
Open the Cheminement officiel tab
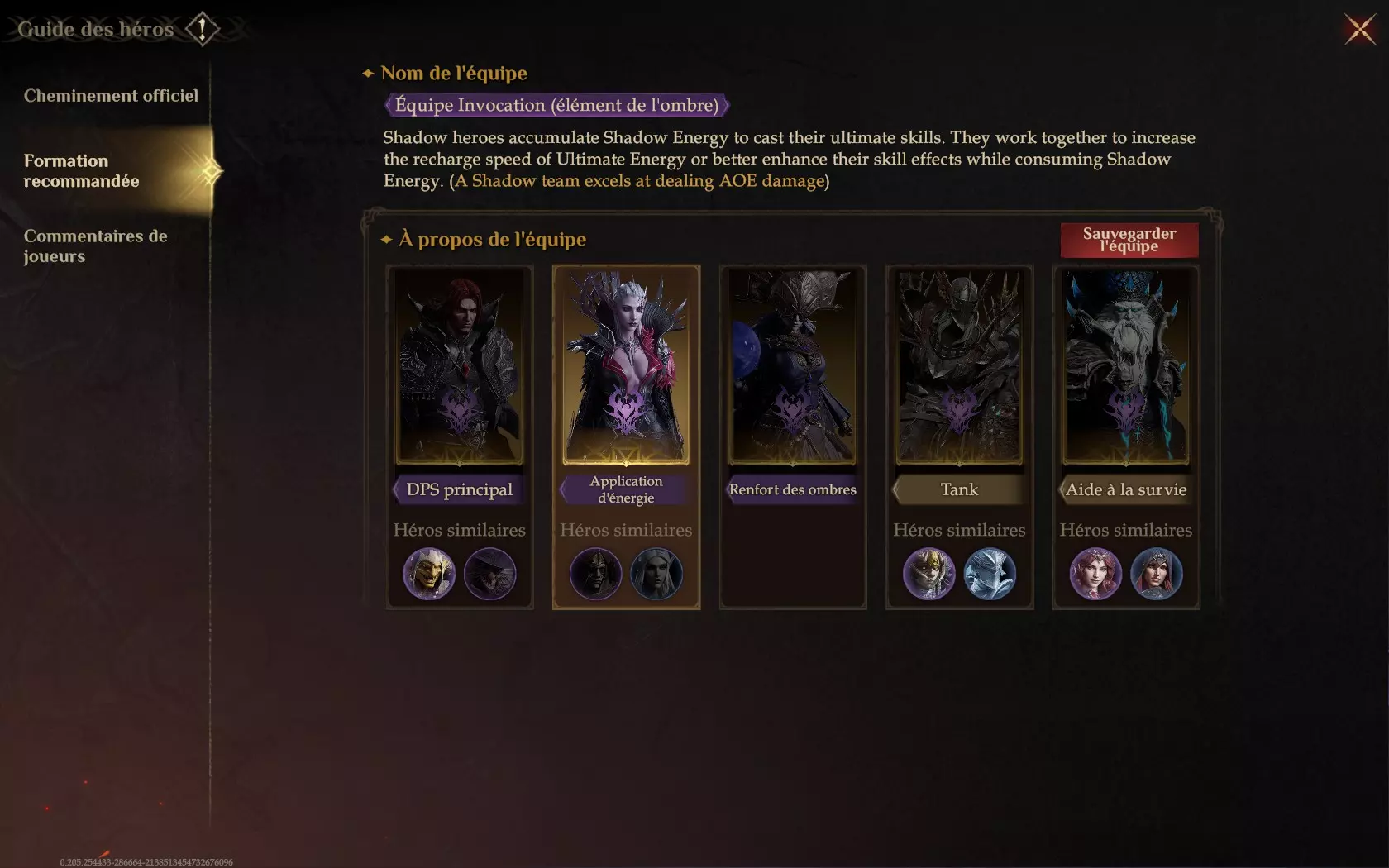coord(111,96)
